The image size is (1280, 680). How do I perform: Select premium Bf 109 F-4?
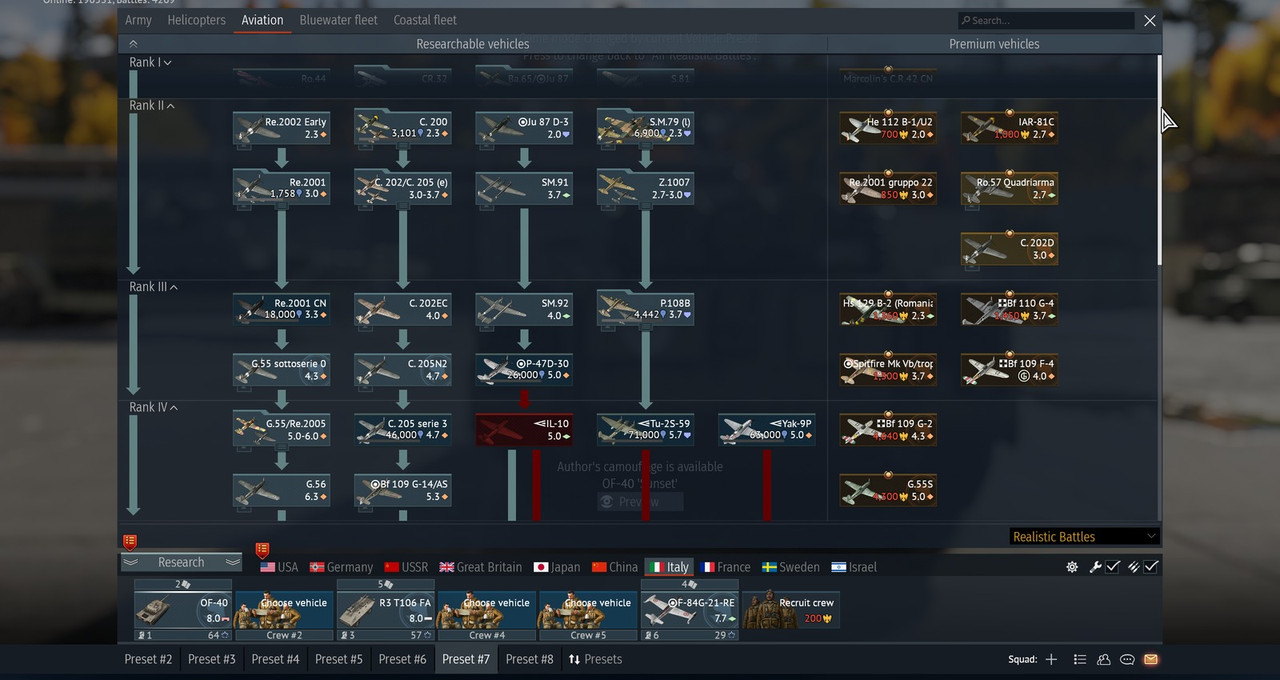coord(1009,369)
